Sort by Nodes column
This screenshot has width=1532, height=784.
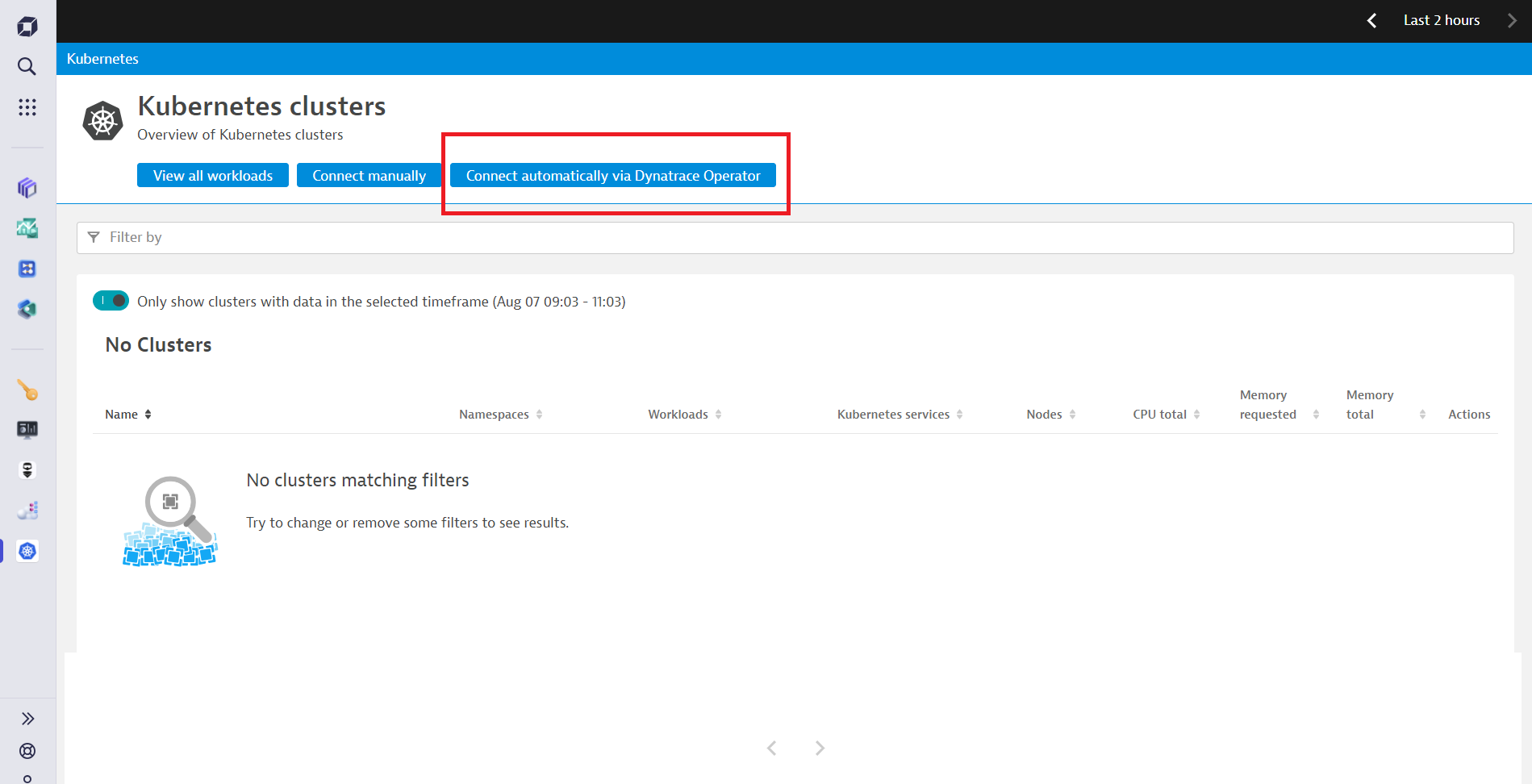1051,415
